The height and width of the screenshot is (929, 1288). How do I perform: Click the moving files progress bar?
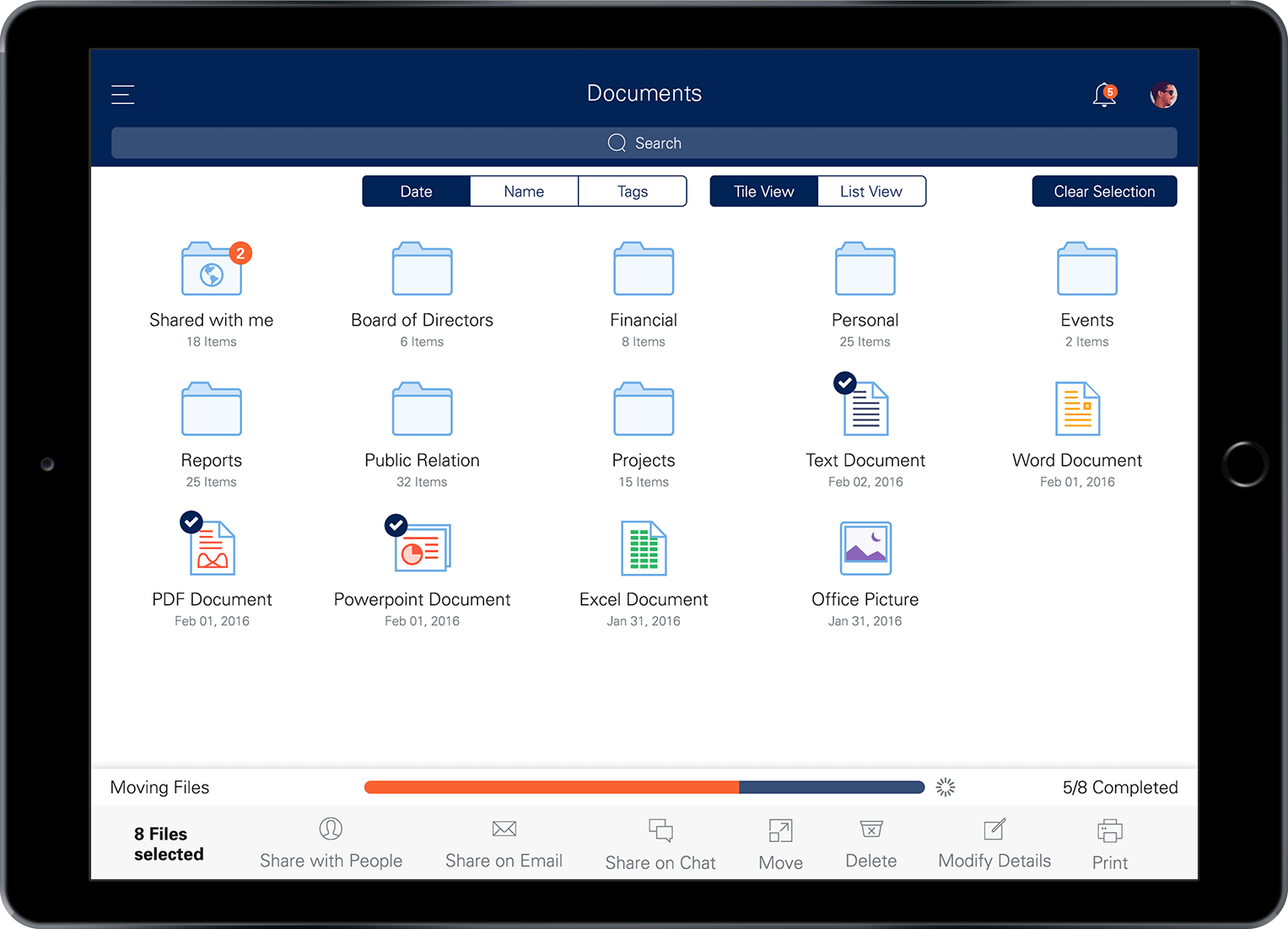(x=644, y=787)
